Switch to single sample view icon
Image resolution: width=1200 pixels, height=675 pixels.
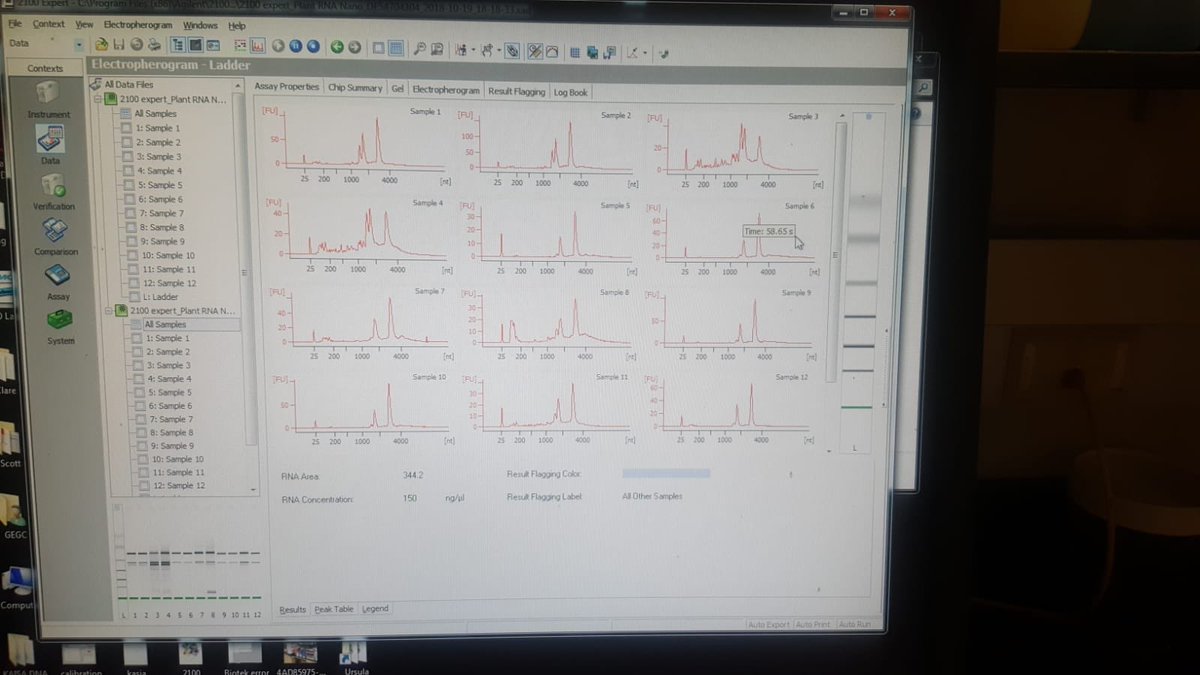(x=378, y=46)
